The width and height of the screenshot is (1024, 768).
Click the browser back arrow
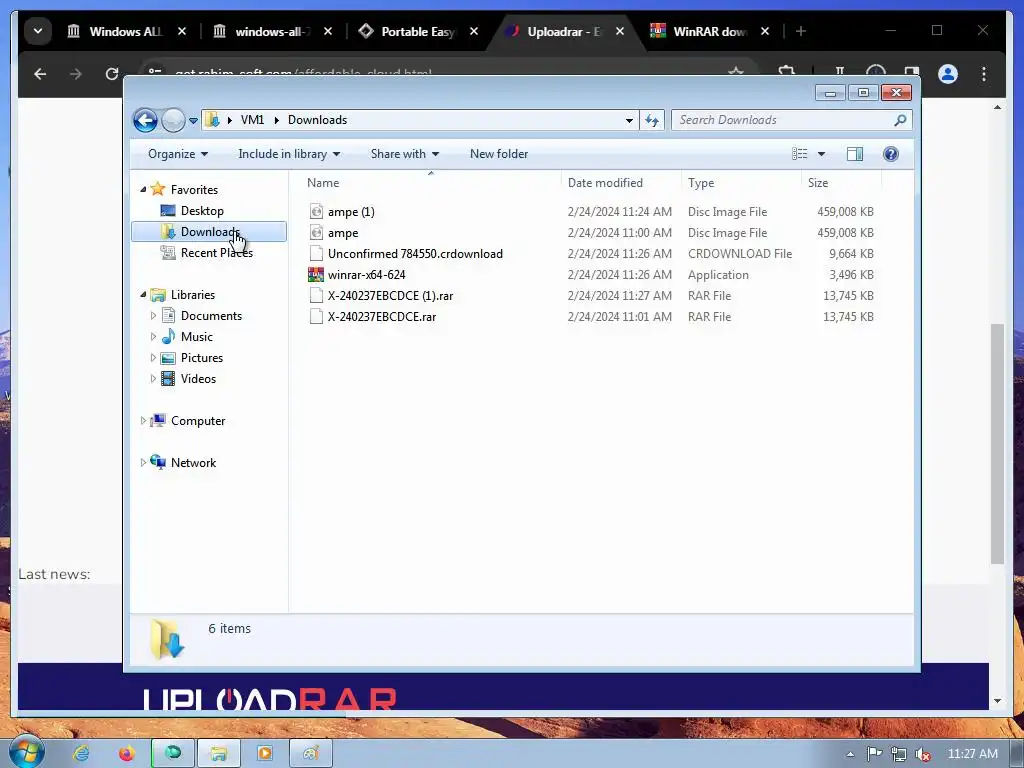click(x=40, y=74)
